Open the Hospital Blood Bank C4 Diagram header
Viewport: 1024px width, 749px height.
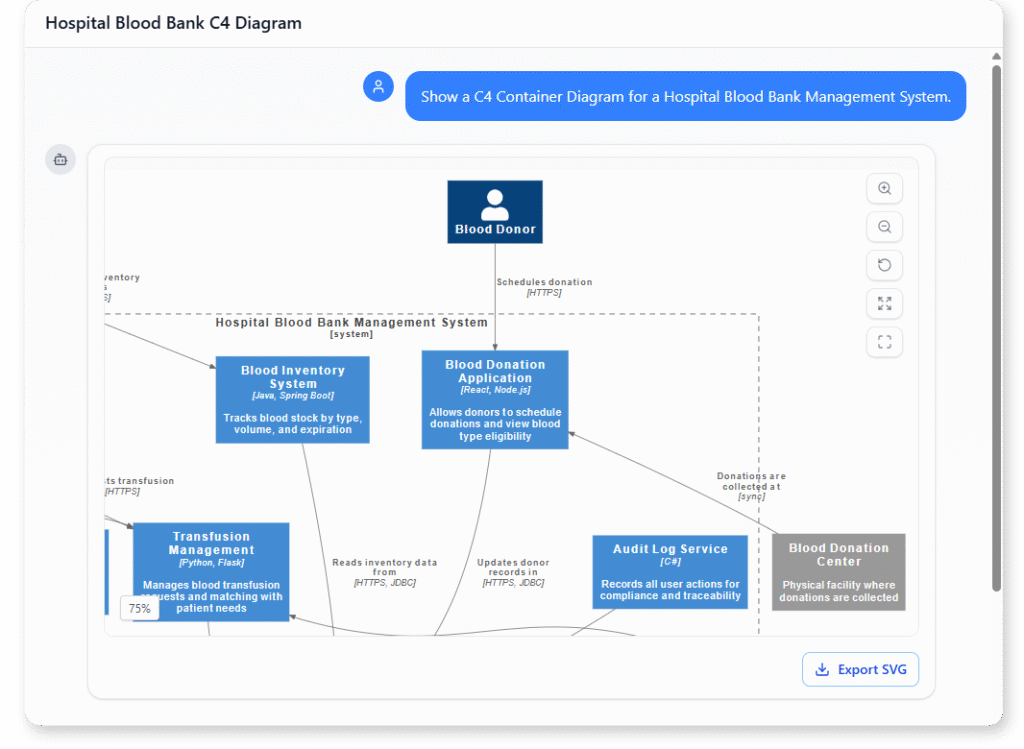tap(172, 23)
